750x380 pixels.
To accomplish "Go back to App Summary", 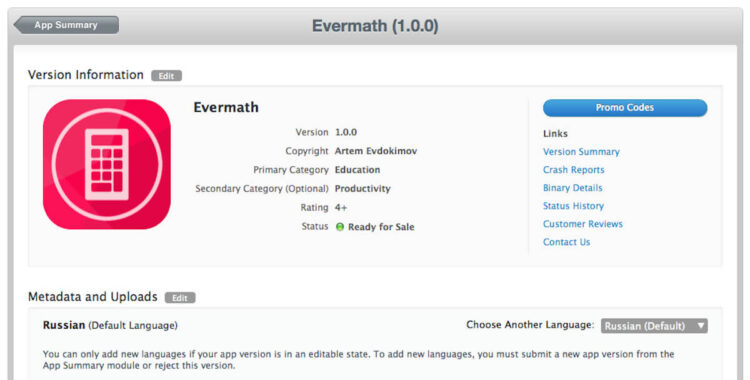I will point(66,25).
